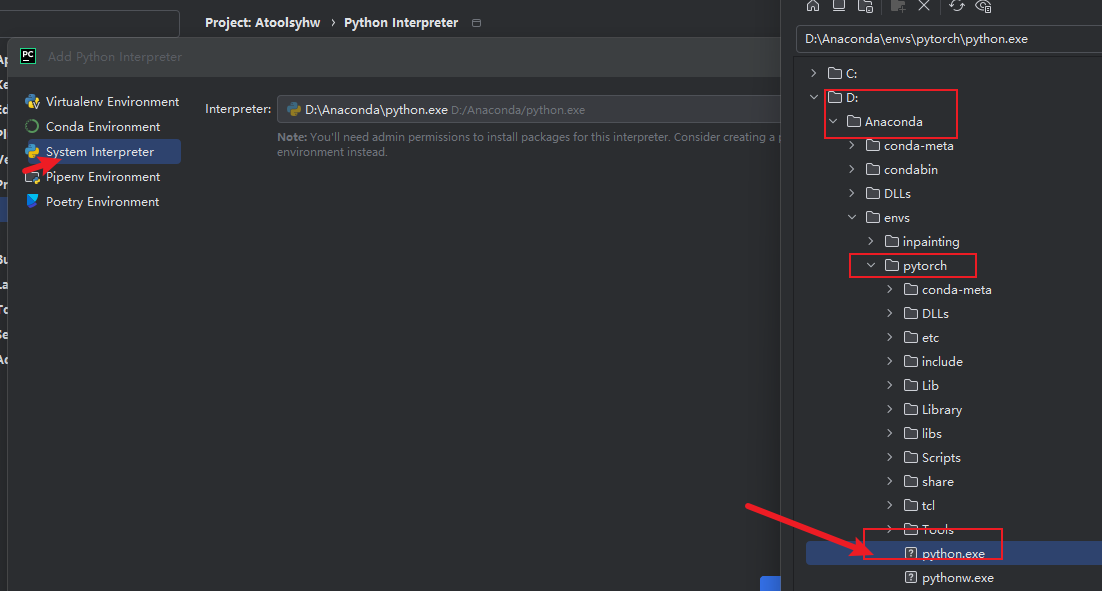Click the Add Python Interpreter dialog icon
This screenshot has width=1102, height=591.
[27, 56]
